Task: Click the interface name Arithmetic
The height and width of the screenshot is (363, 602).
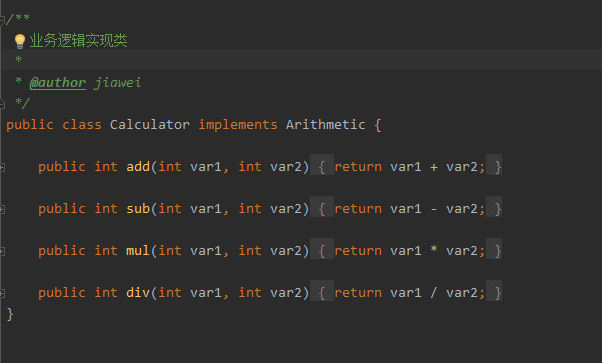Action: coord(326,124)
